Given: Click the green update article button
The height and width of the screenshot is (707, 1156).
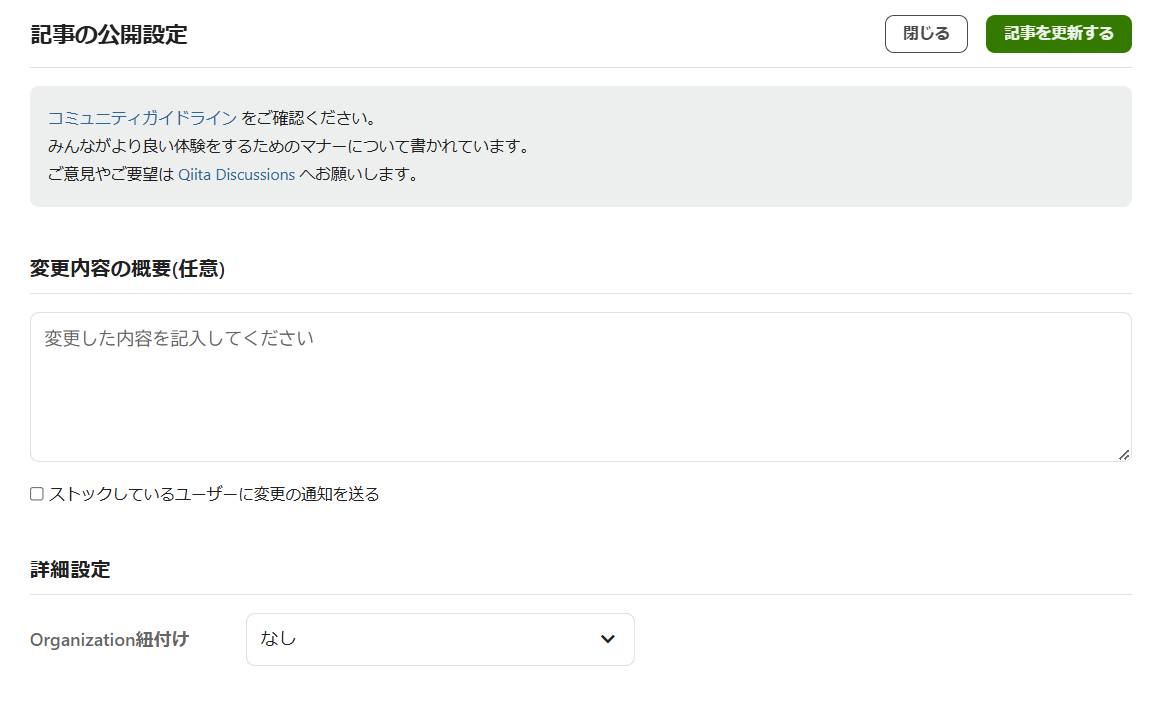Looking at the screenshot, I should click(x=1058, y=33).
